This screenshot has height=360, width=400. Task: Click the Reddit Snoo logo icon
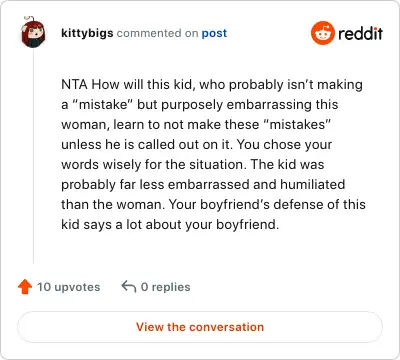[x=322, y=33]
